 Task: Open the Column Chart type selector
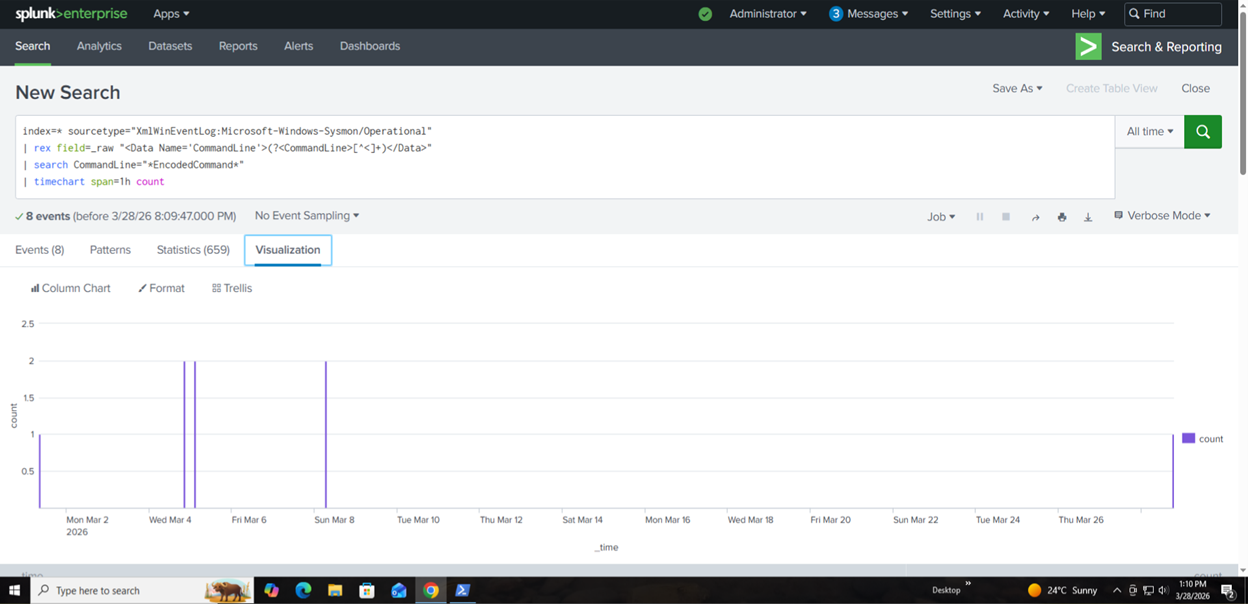(70, 288)
